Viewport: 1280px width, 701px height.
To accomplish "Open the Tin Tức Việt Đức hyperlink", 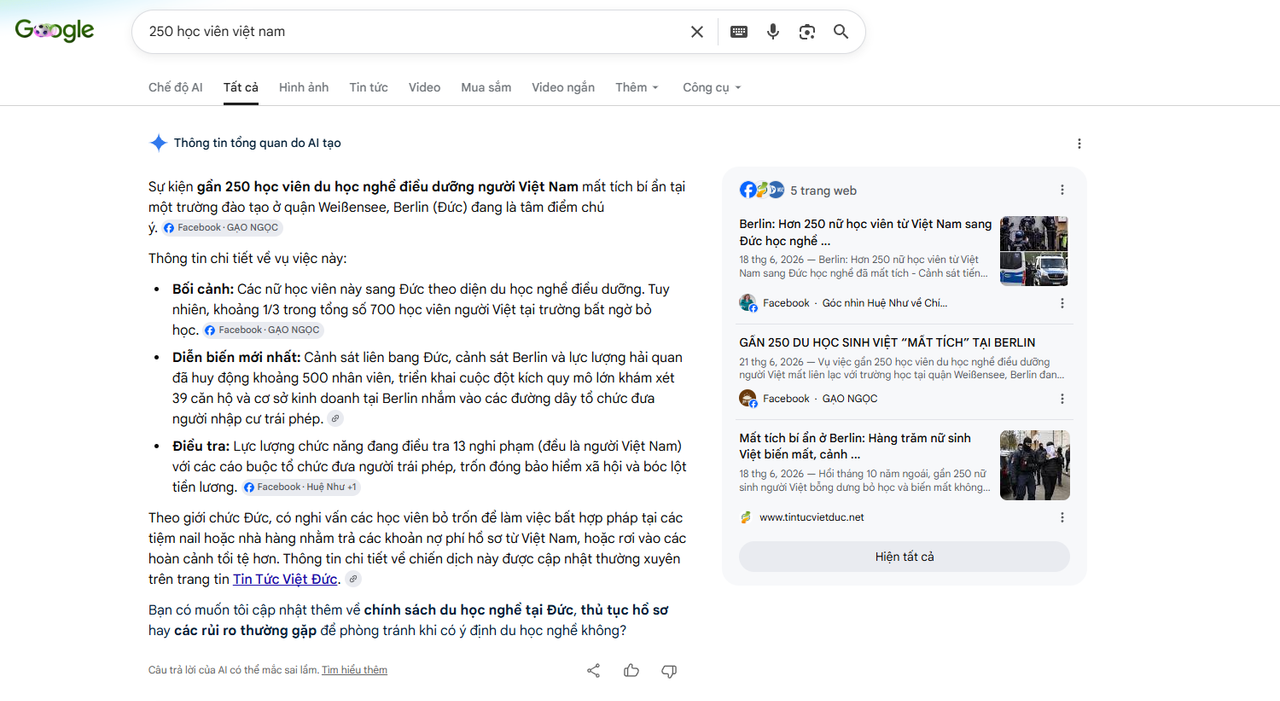I will (286, 579).
